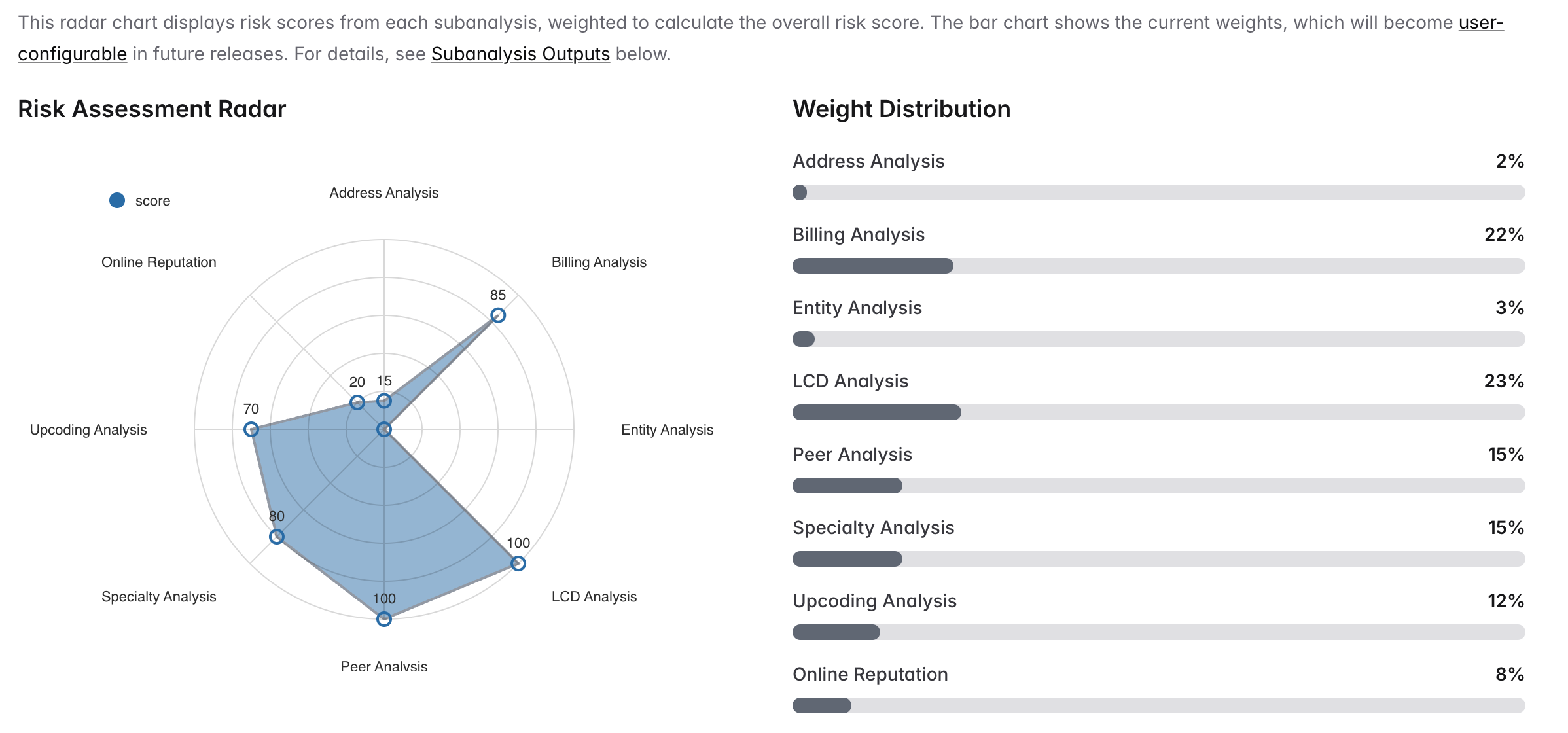1568x733 pixels.
Task: Click the LCD Analysis weight bar
Action: 1158,412
